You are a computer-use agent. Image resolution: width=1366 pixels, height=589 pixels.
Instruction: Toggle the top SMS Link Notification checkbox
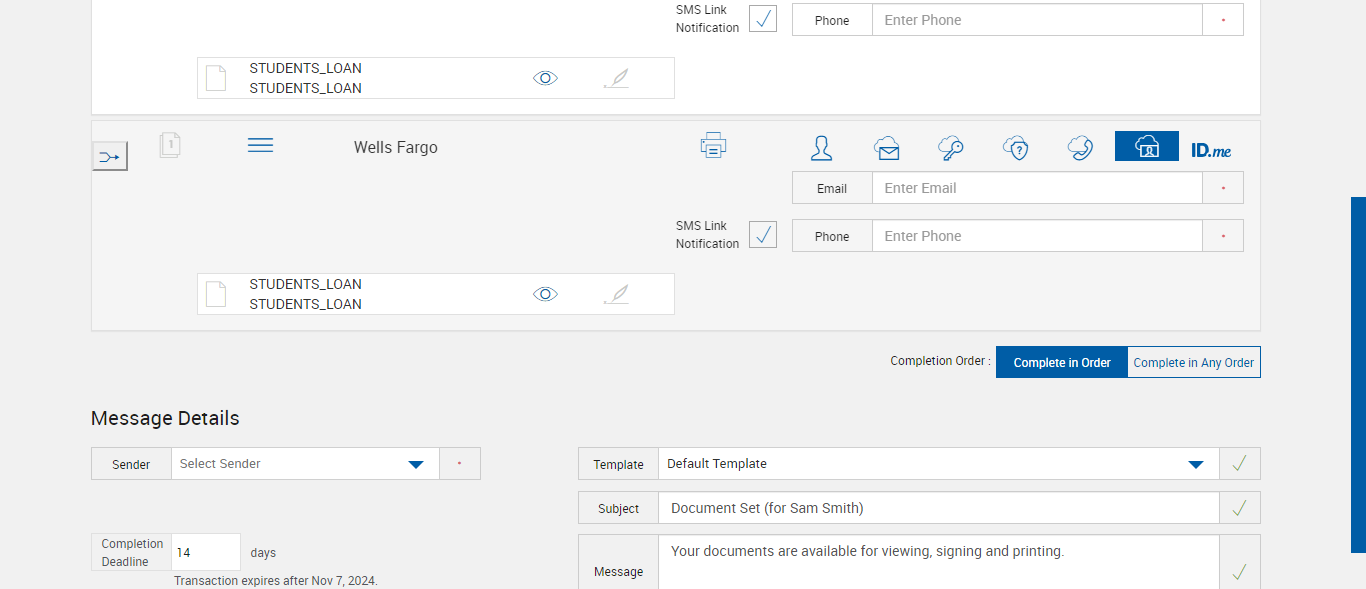(763, 19)
